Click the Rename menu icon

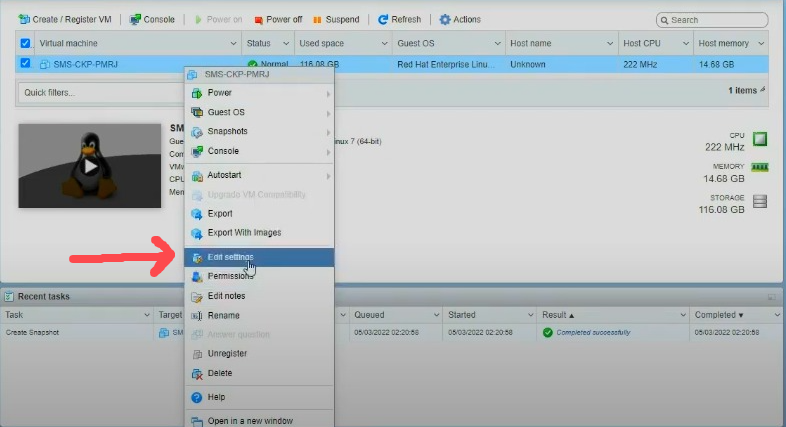(197, 316)
